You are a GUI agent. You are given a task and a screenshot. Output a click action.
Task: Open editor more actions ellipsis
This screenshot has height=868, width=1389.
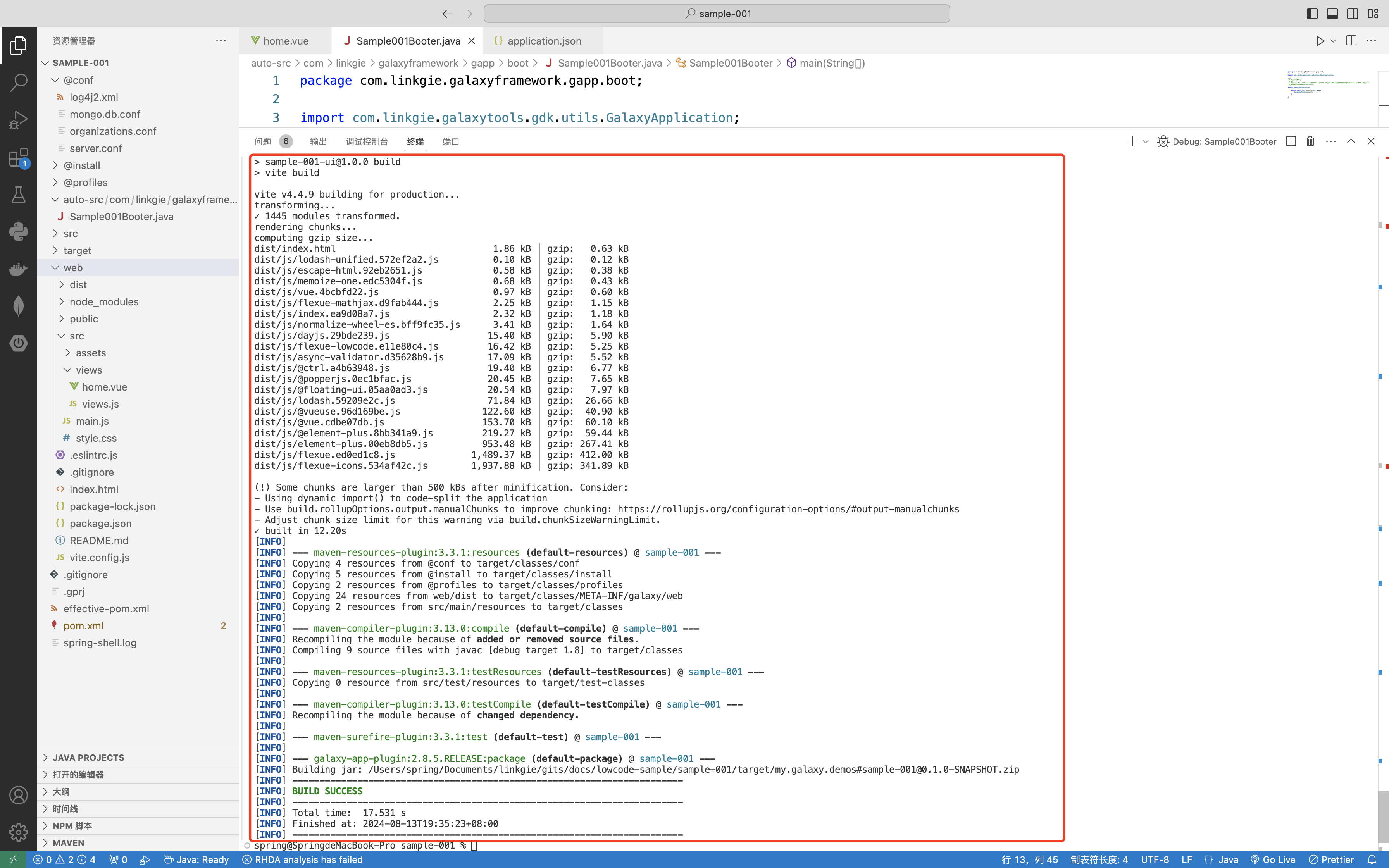click(1371, 41)
